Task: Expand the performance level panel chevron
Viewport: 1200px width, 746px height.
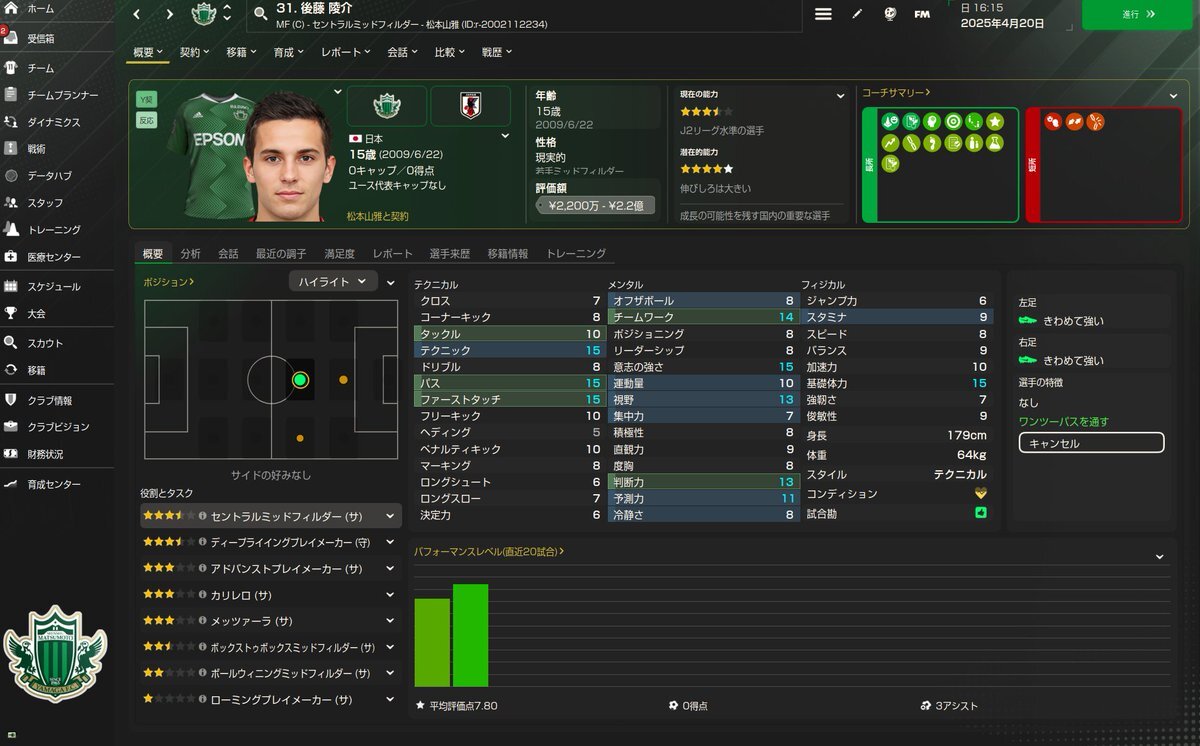Action: click(x=1159, y=557)
